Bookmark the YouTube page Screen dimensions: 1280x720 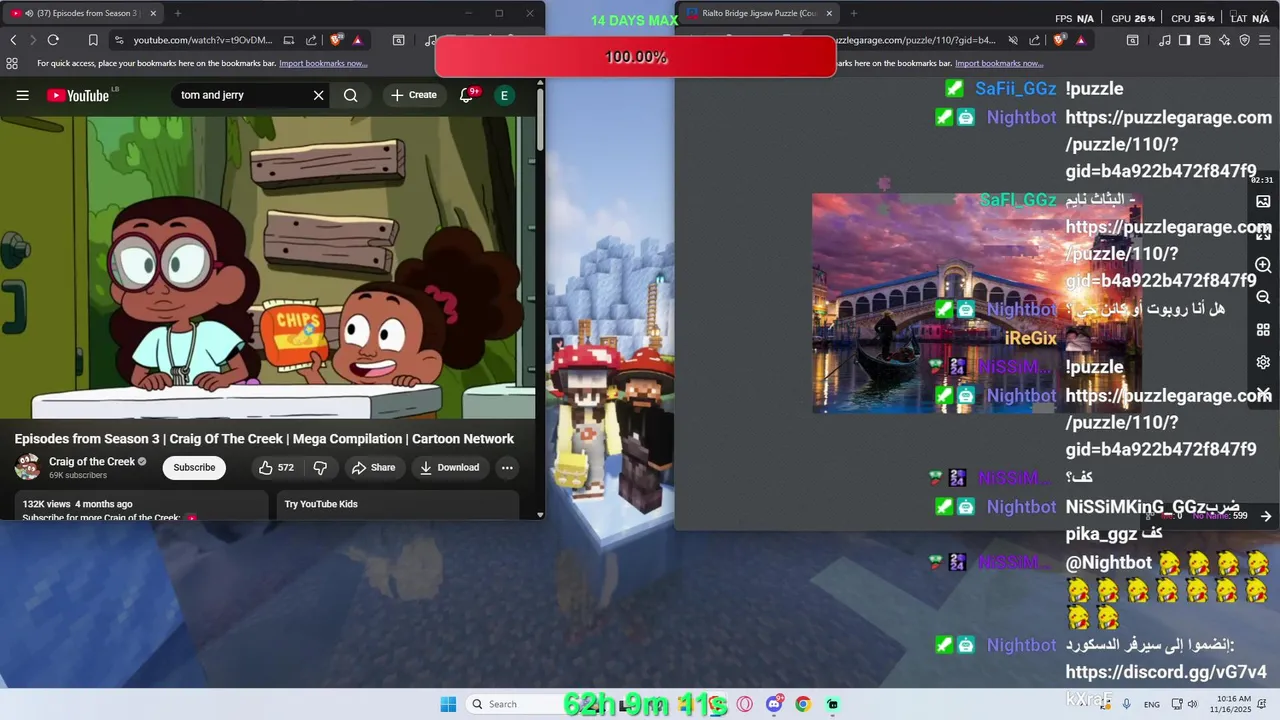93,40
